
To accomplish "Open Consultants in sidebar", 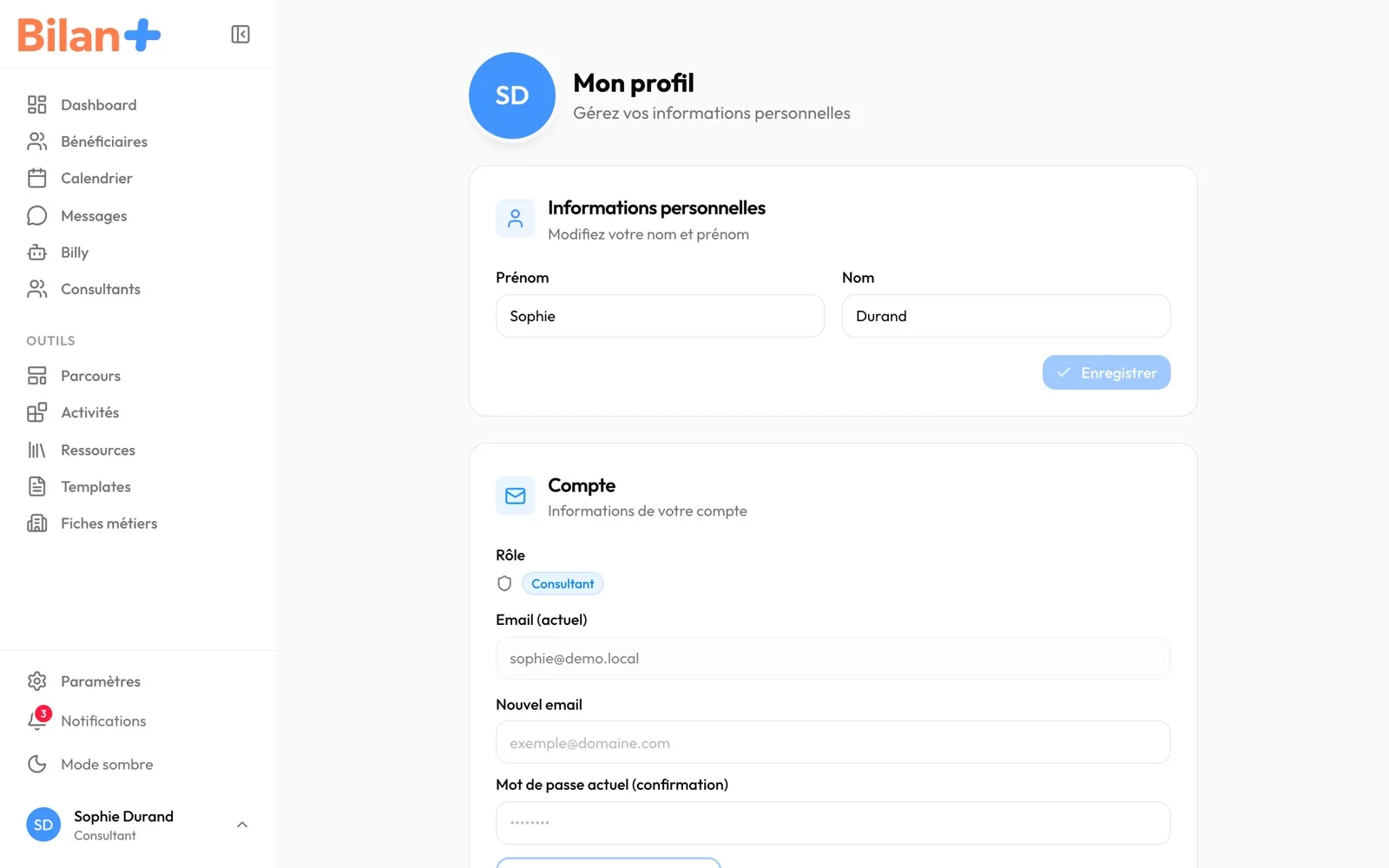I will coord(139,289).
